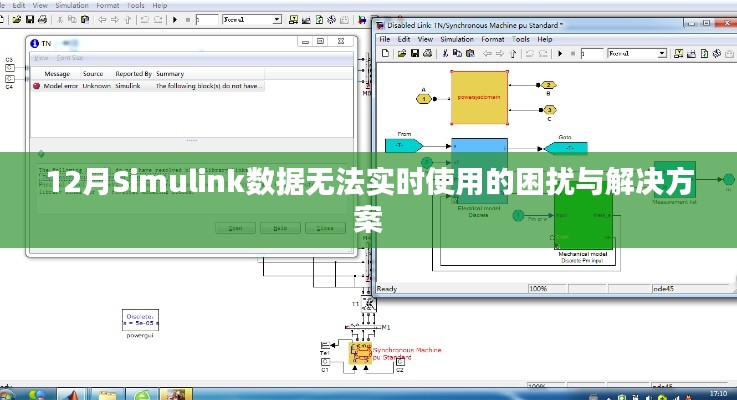
Task: Click the MATLAB icon in Windows taskbar
Action: (x=71, y=394)
